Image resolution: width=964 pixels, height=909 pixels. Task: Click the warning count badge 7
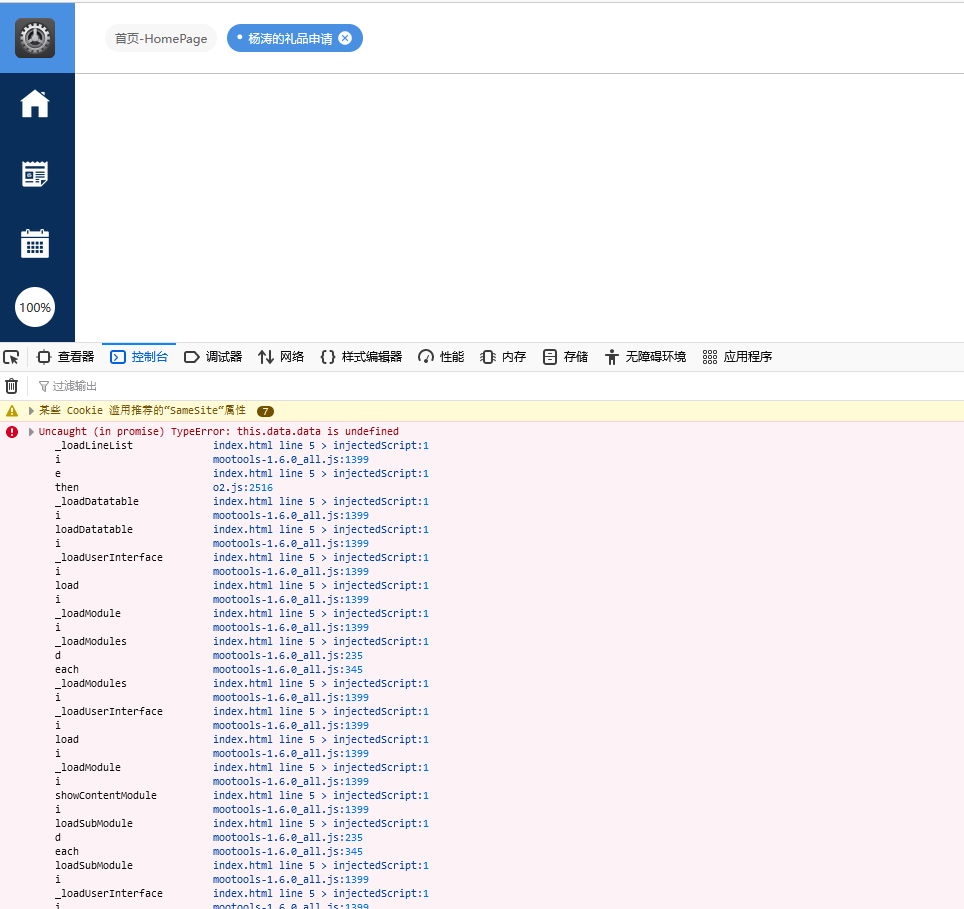point(266,411)
